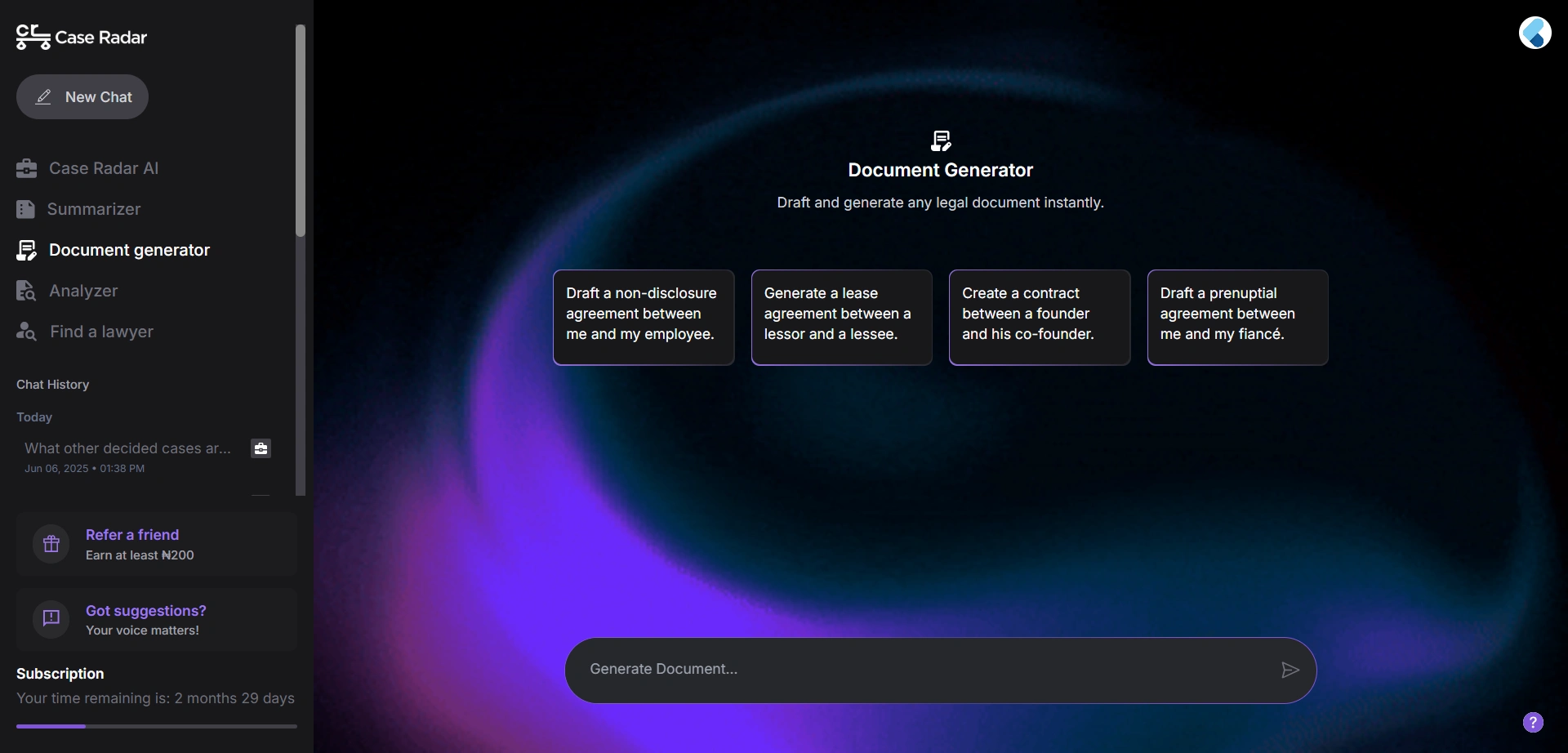The image size is (1568, 753).
Task: Click the Document Generator main title
Action: click(941, 170)
